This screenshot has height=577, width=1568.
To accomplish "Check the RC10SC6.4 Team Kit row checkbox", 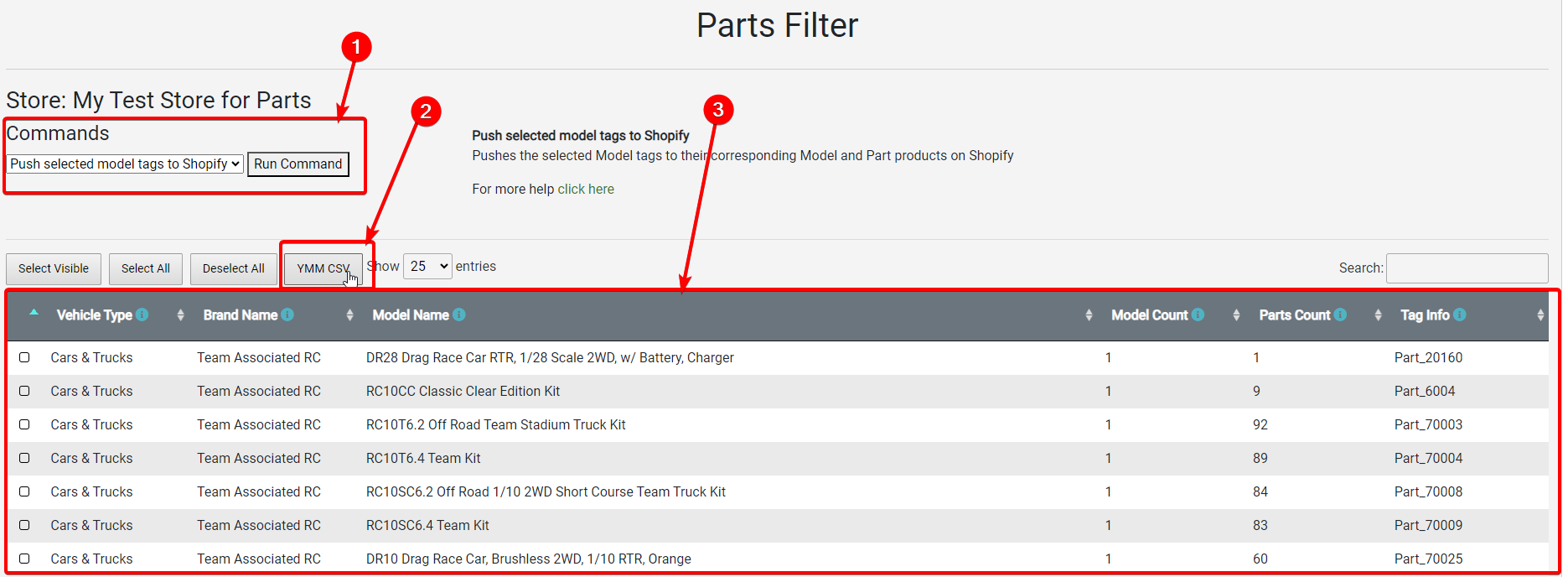I will click(x=24, y=525).
